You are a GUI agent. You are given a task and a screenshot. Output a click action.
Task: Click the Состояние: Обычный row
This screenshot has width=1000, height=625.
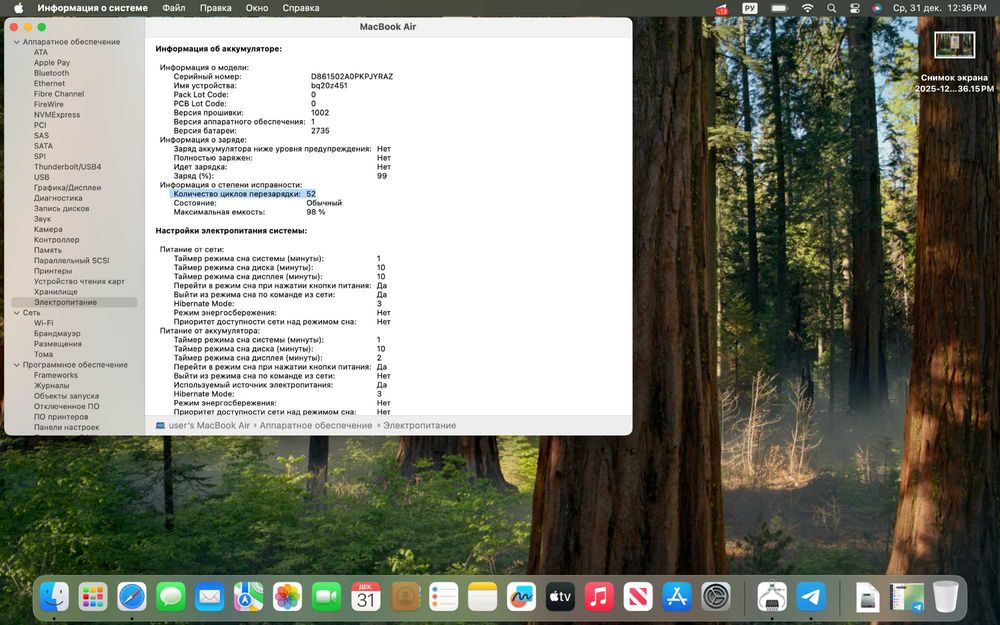(x=258, y=203)
